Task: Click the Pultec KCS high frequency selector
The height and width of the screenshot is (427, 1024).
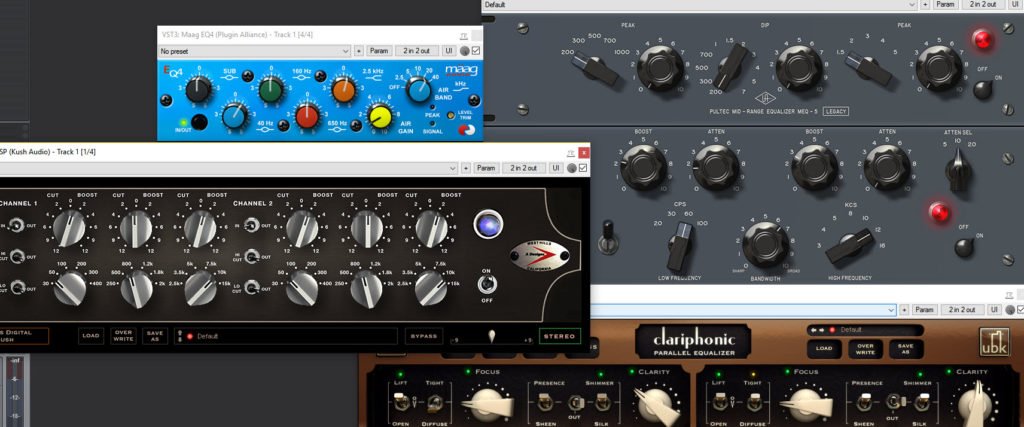Action: (850, 245)
